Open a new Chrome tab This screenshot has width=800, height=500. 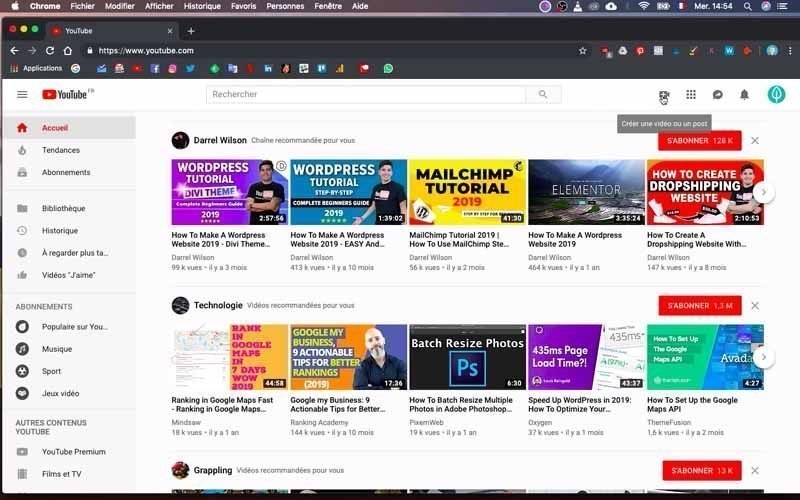191,31
